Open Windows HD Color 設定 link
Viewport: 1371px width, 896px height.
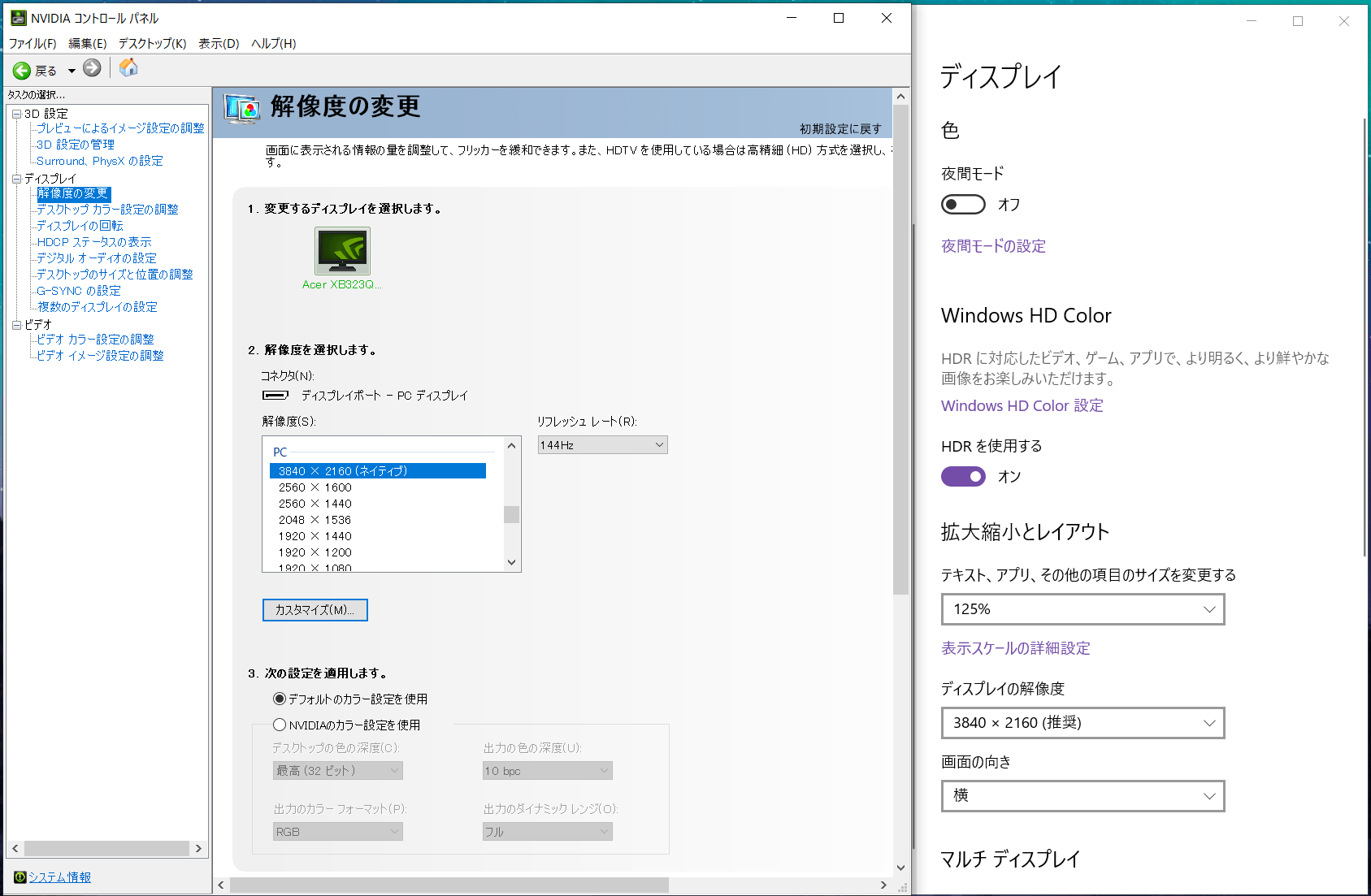point(1022,405)
